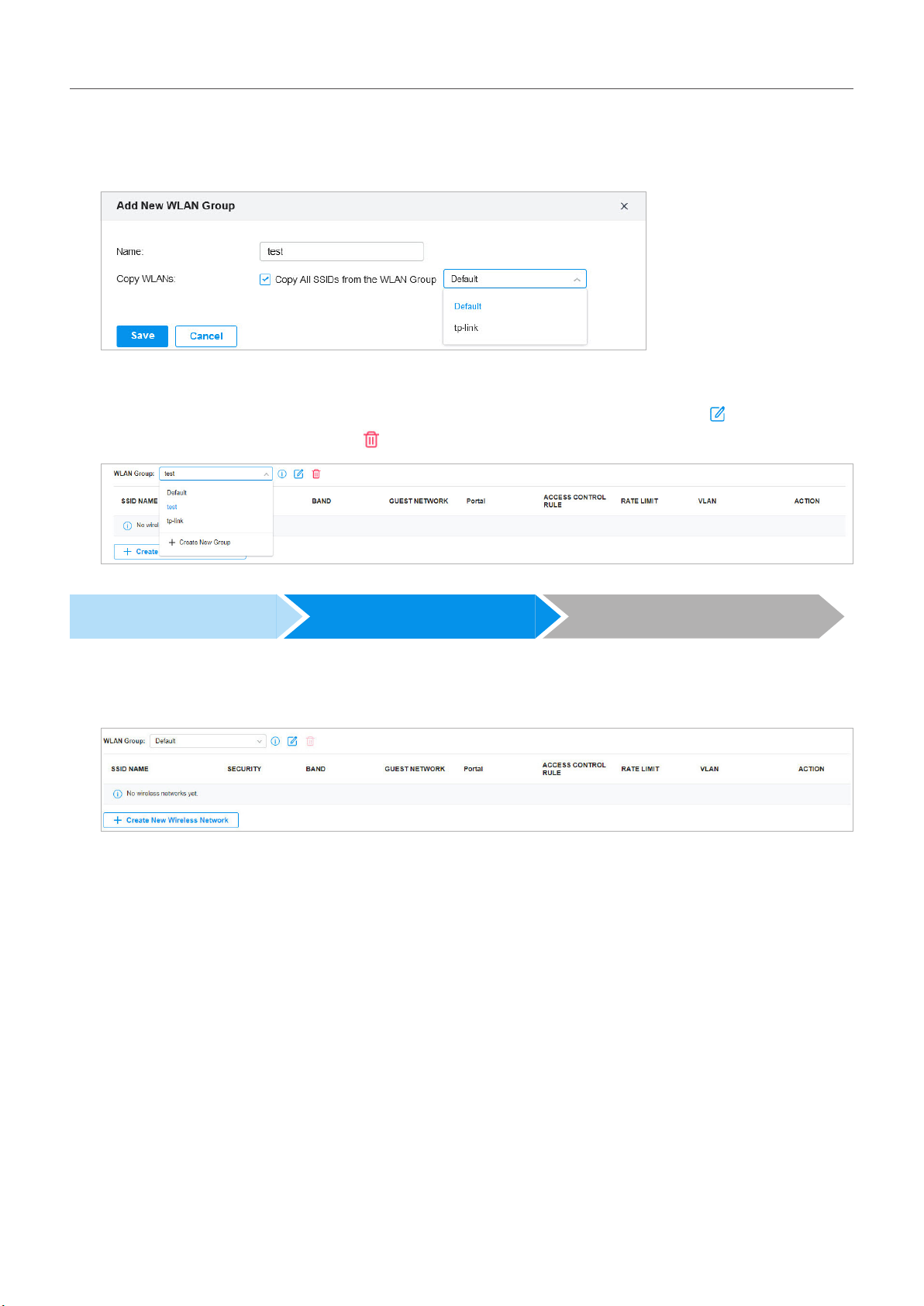This screenshot has height=1306, width=924.
Task: Click GUEST NETWORK header in the test group table
Action: (419, 501)
